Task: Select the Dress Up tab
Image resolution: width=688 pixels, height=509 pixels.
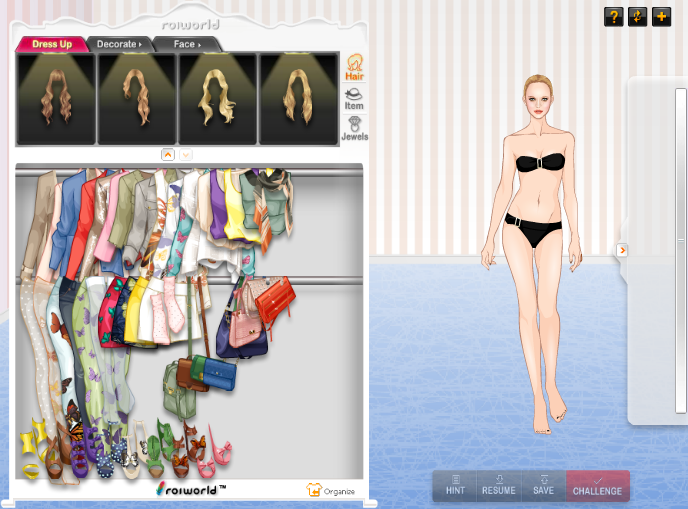Action: (x=50, y=44)
